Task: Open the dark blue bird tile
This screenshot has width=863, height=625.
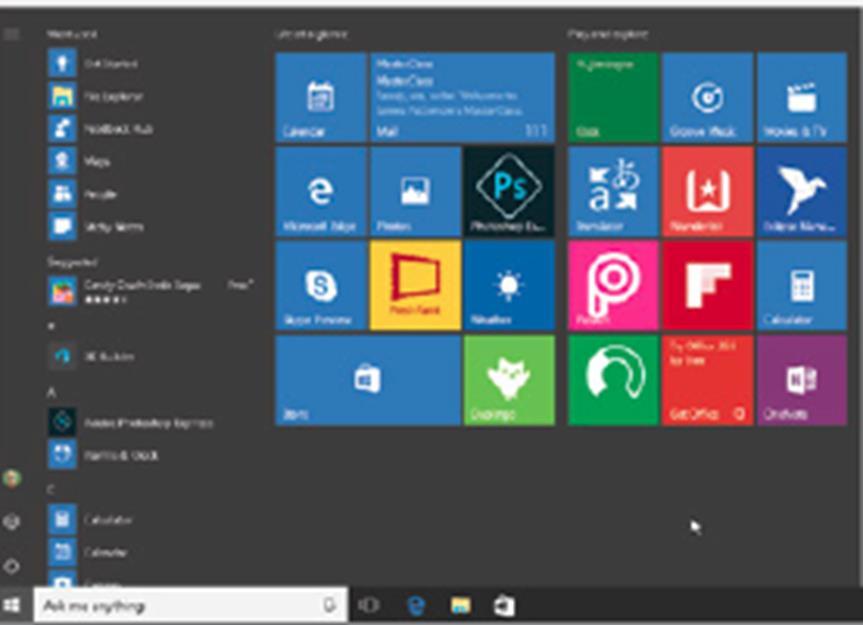Action: pyautogui.click(x=802, y=191)
